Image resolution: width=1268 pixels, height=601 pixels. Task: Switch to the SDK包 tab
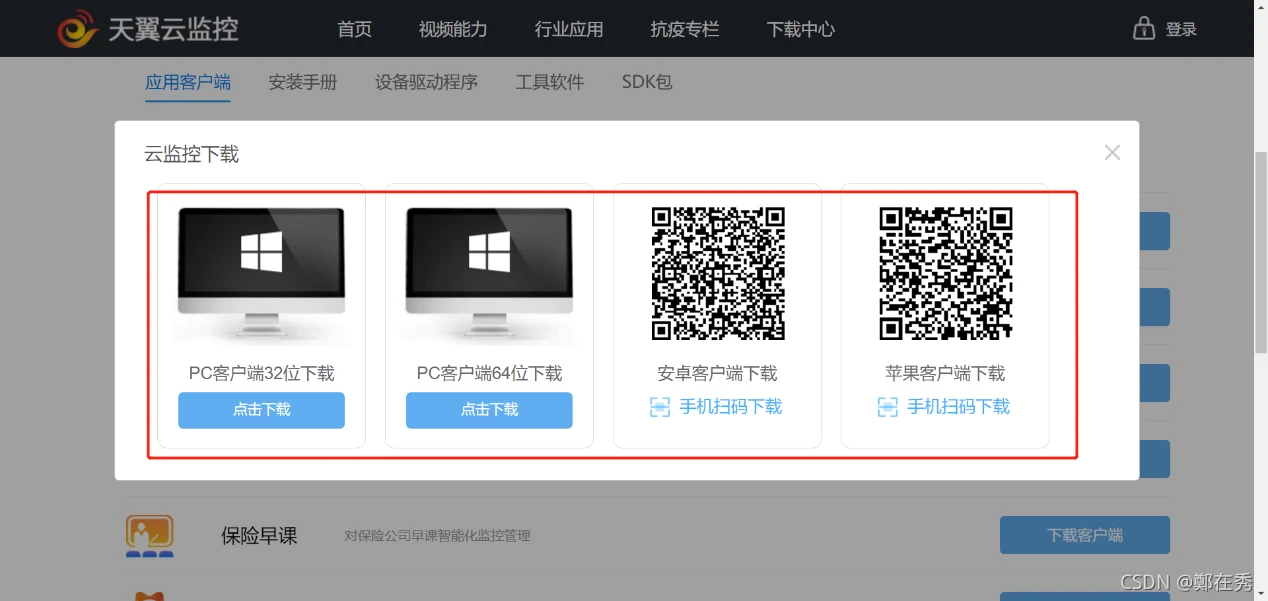pyautogui.click(x=647, y=82)
